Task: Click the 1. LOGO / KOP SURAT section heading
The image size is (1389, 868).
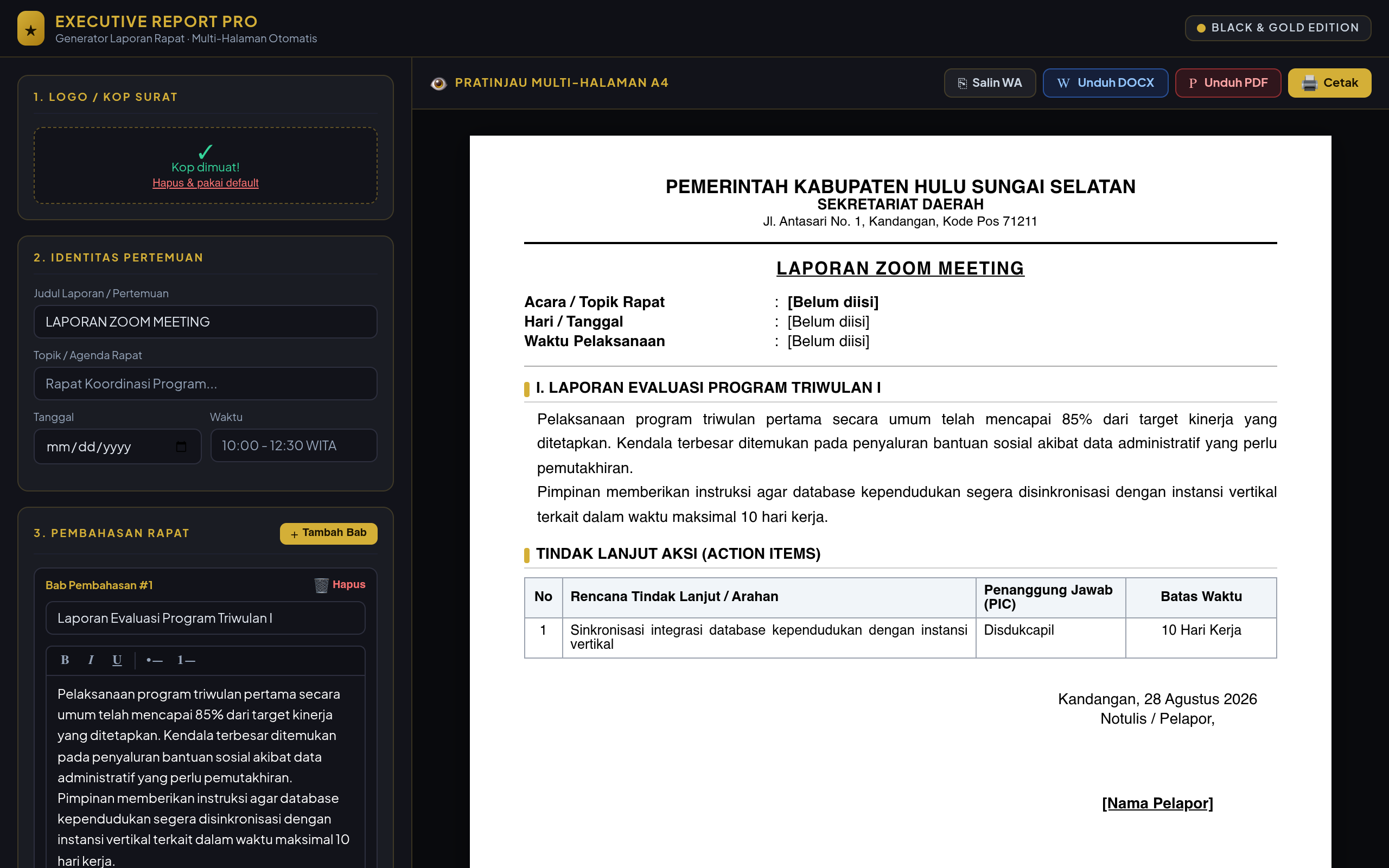Action: (x=106, y=97)
